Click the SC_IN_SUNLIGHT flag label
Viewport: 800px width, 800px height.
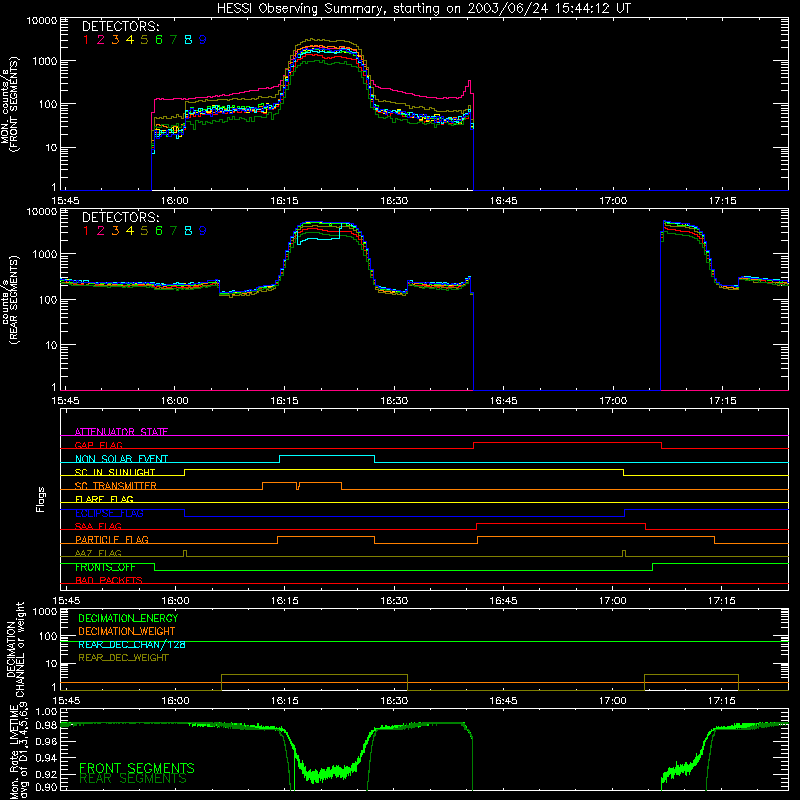coord(115,472)
